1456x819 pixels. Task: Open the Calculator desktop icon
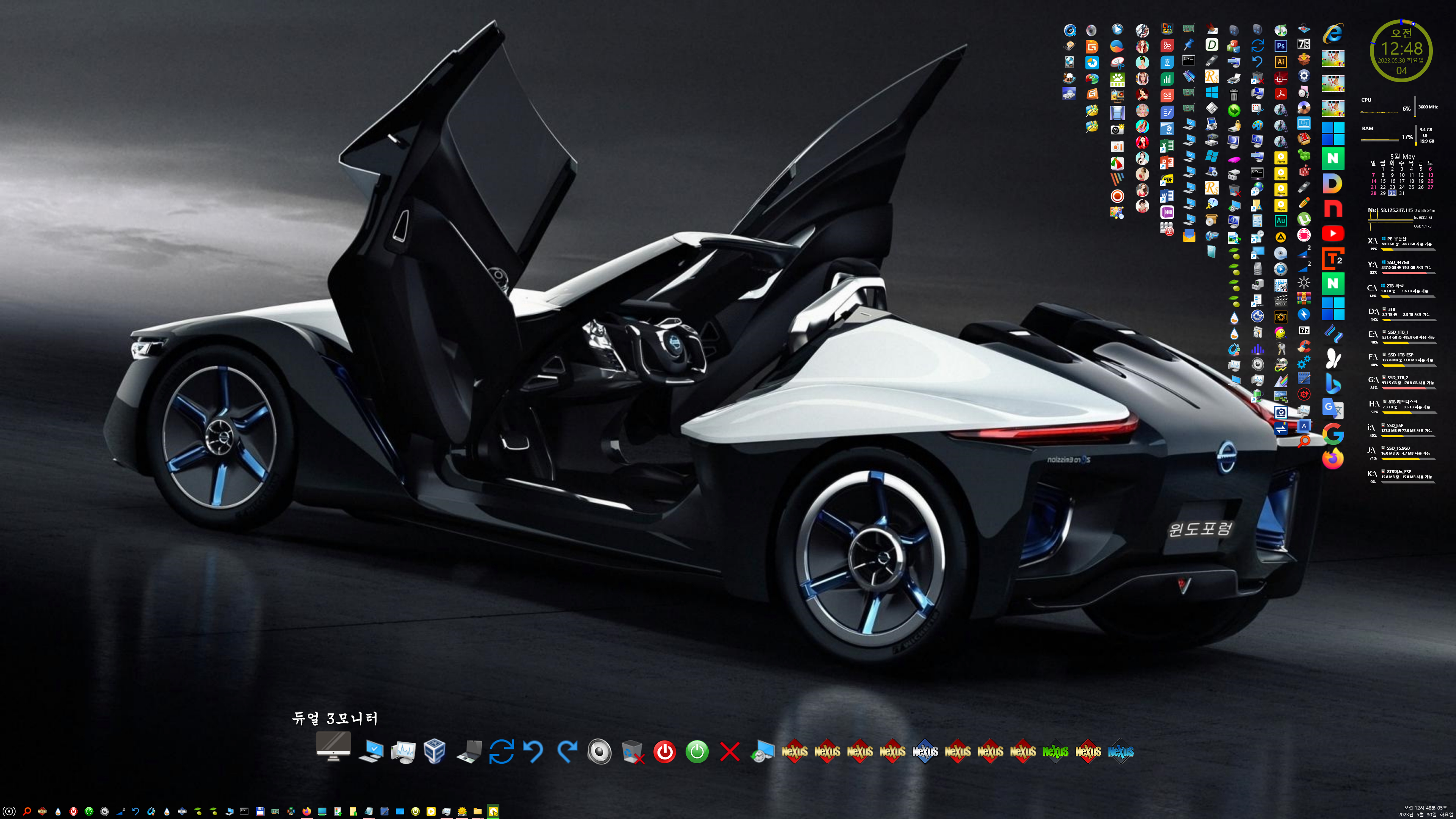(1257, 221)
